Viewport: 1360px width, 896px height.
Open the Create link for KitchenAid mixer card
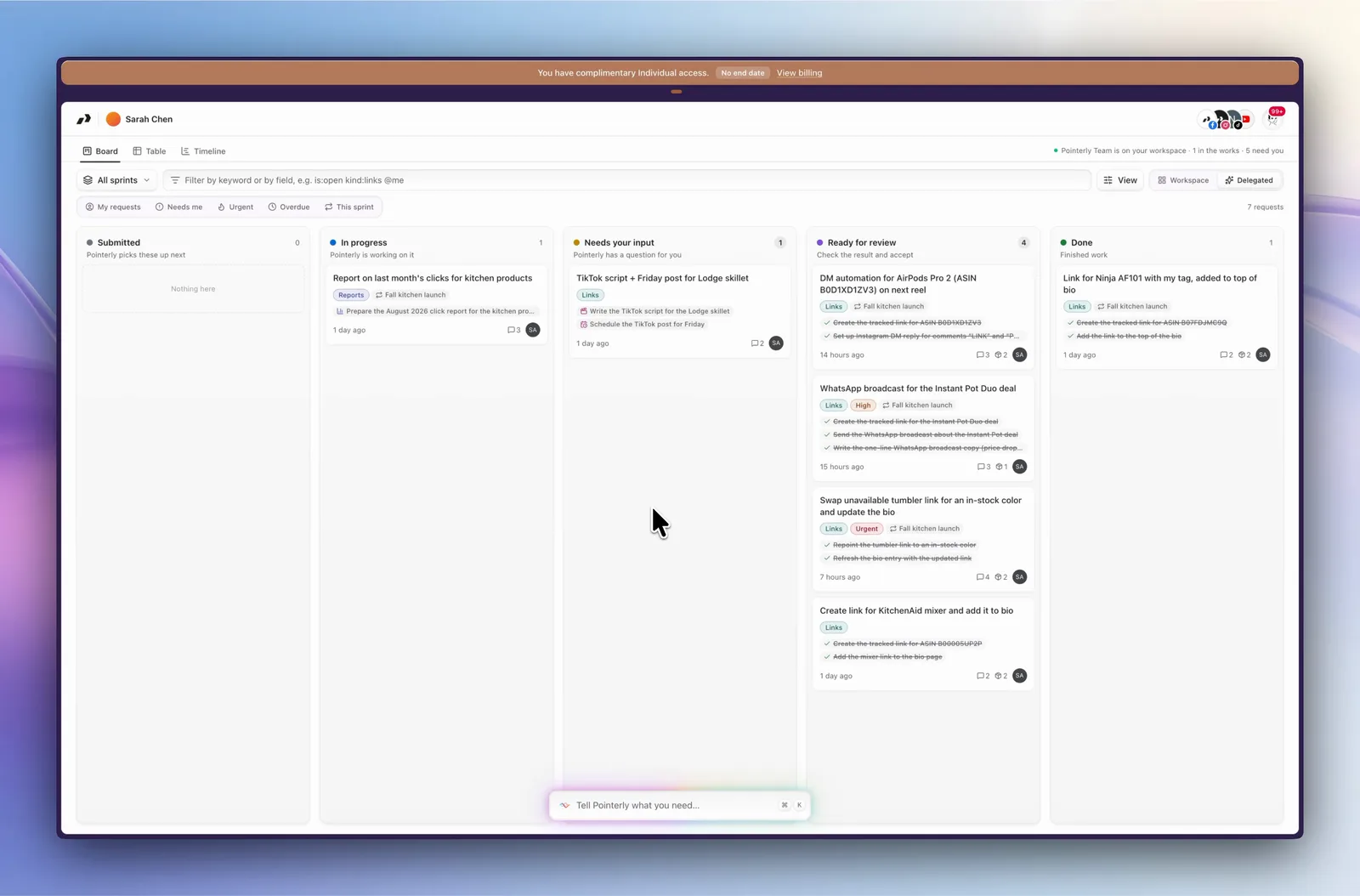pos(923,644)
